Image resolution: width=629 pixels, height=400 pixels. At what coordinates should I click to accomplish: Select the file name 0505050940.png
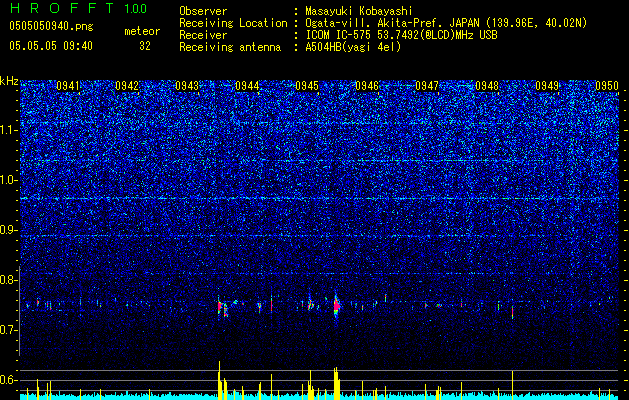coord(51,27)
